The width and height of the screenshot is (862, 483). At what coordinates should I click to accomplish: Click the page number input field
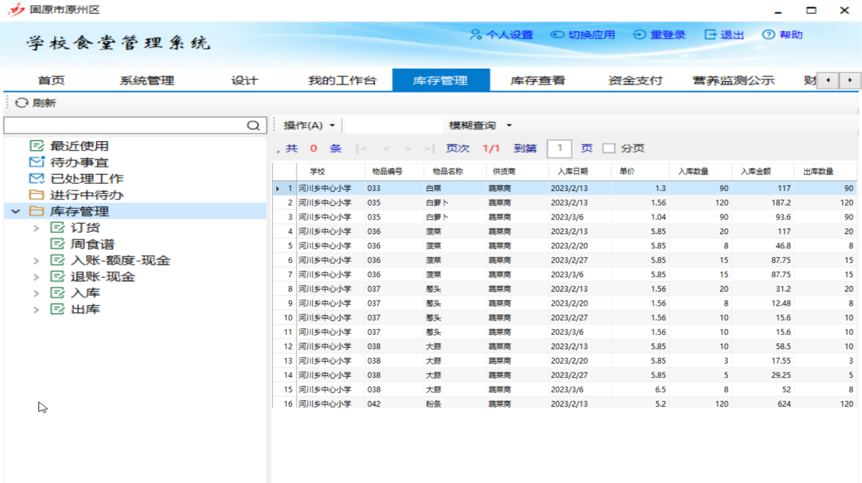[559, 149]
